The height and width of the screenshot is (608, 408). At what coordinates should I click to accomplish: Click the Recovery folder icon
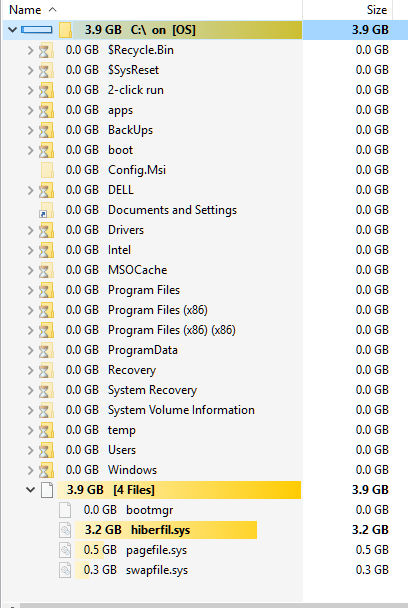46,370
